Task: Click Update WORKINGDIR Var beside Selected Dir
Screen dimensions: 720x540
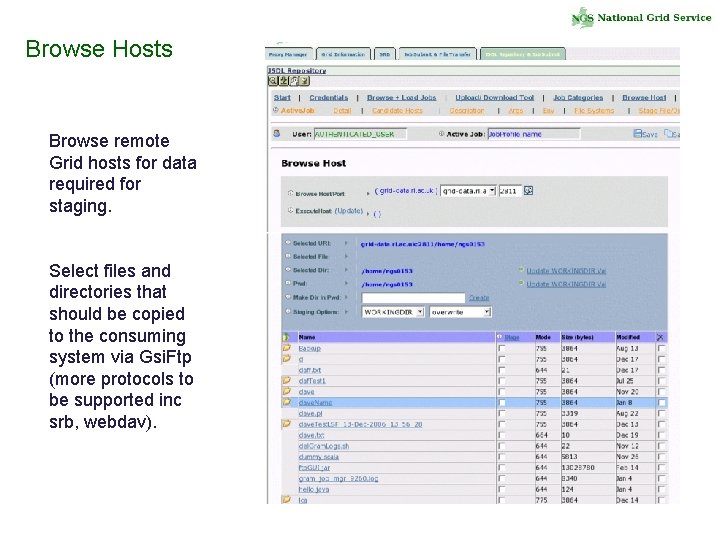Action: [566, 271]
